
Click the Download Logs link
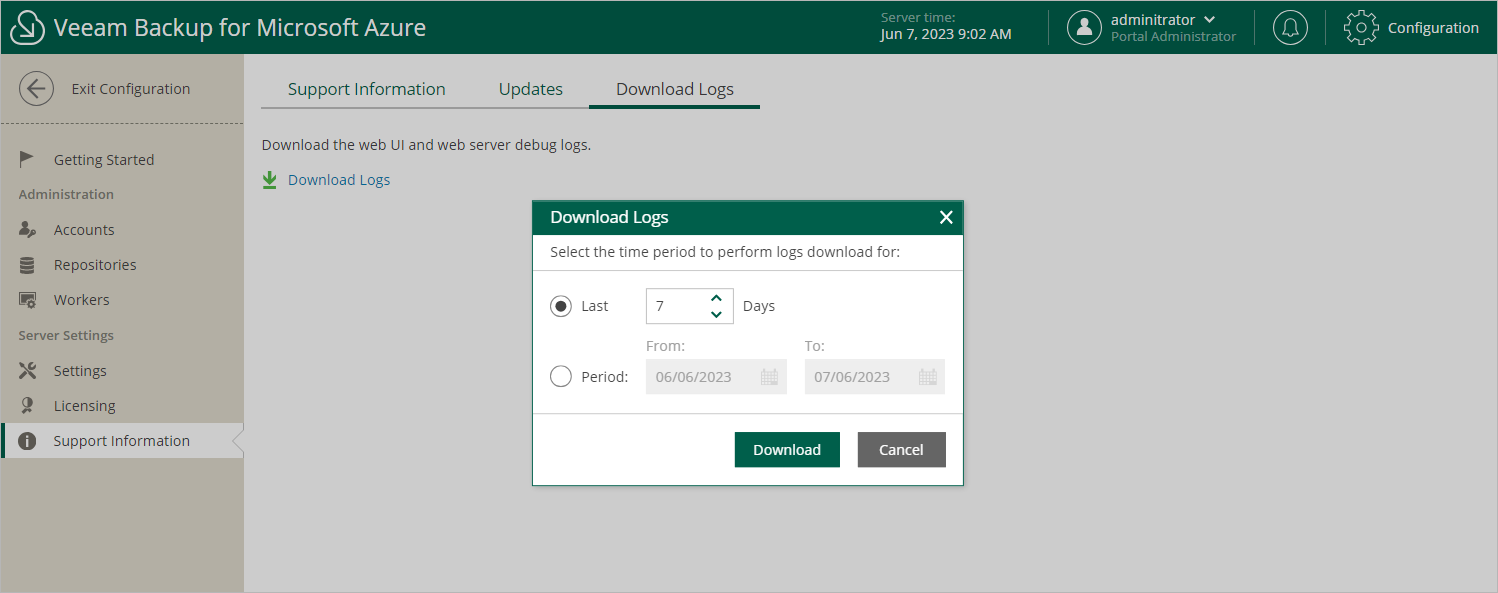pyautogui.click(x=339, y=180)
